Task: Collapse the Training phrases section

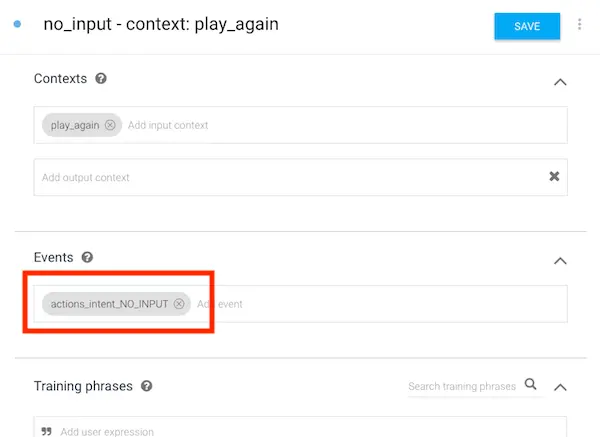Action: [x=560, y=387]
